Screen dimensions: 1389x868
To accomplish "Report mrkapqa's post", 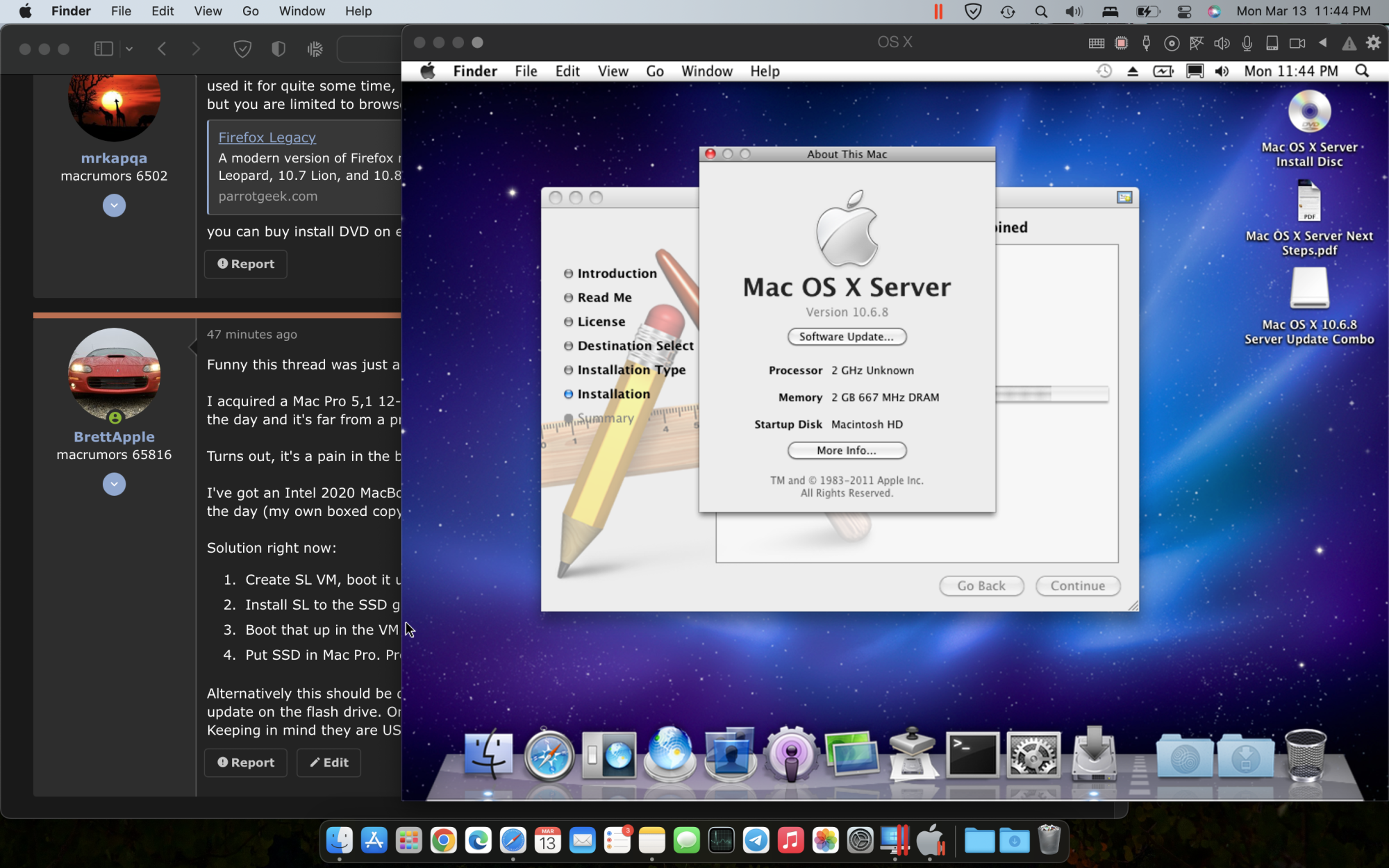I will pos(246,264).
